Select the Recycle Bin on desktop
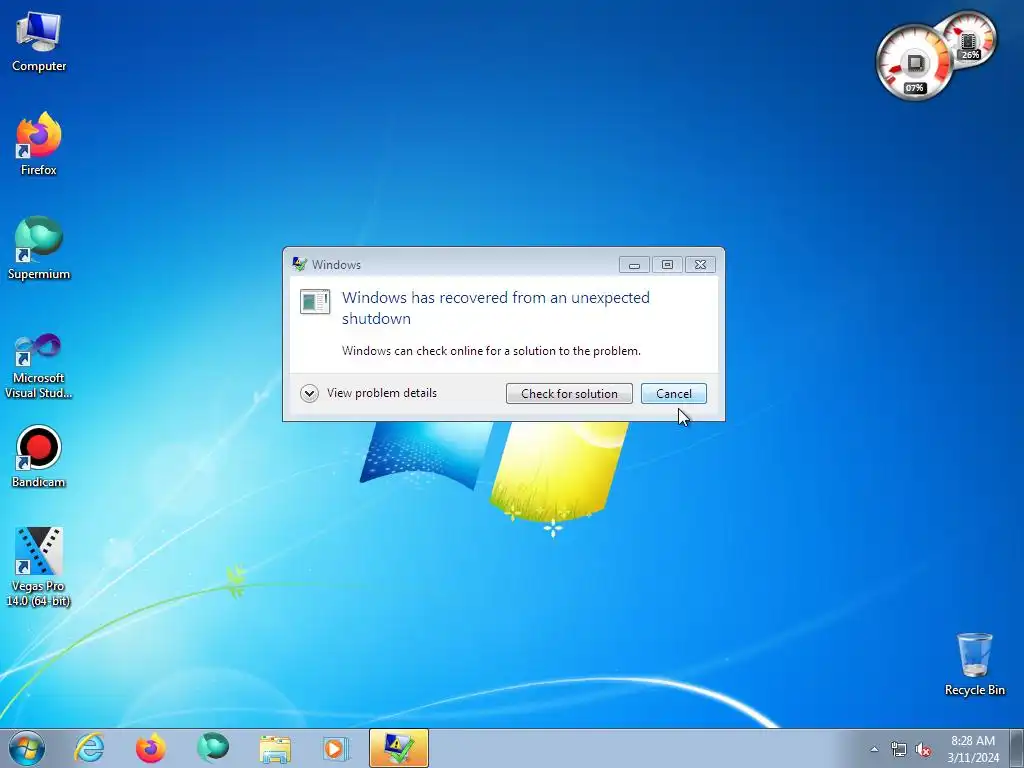Image resolution: width=1024 pixels, height=768 pixels. click(974, 664)
